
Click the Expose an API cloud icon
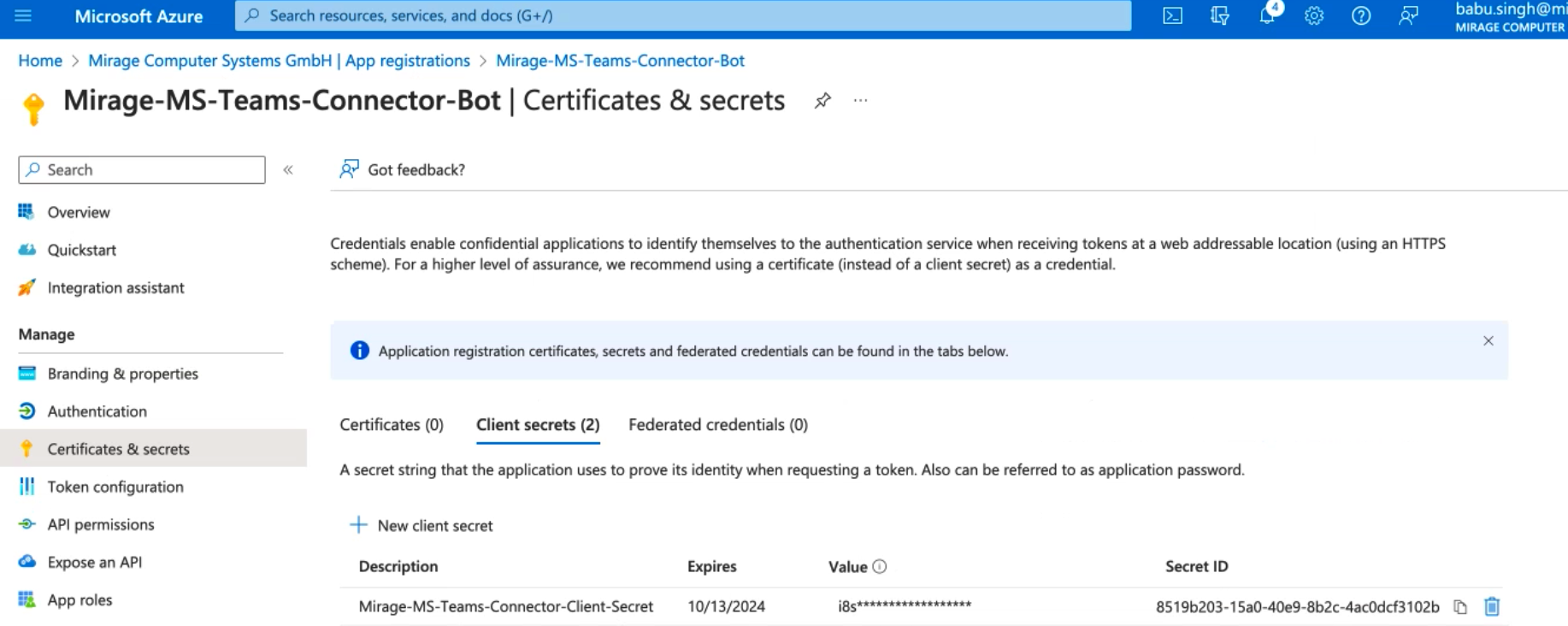(27, 561)
